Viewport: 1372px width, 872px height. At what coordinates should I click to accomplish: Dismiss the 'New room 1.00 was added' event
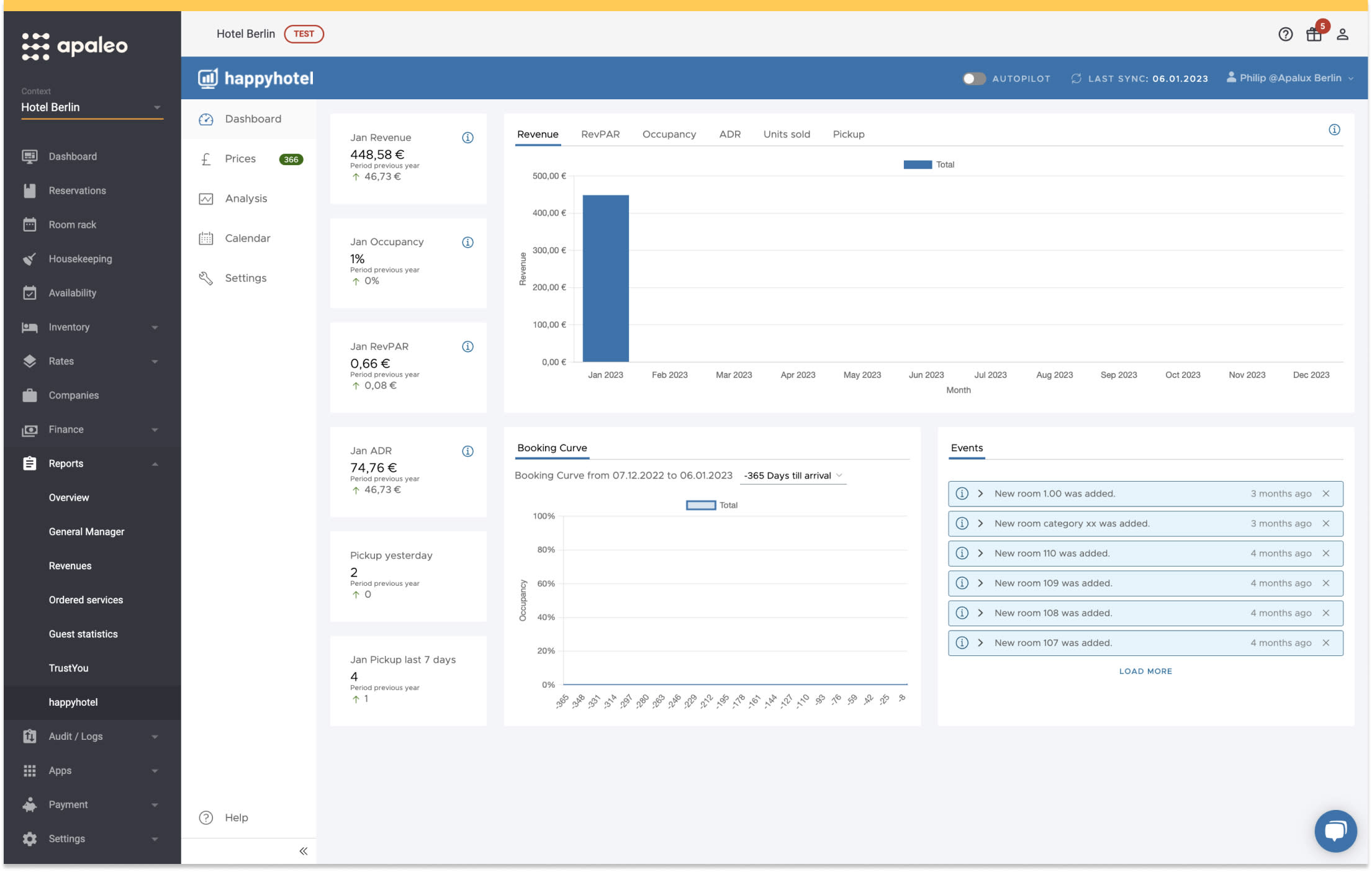point(1325,493)
